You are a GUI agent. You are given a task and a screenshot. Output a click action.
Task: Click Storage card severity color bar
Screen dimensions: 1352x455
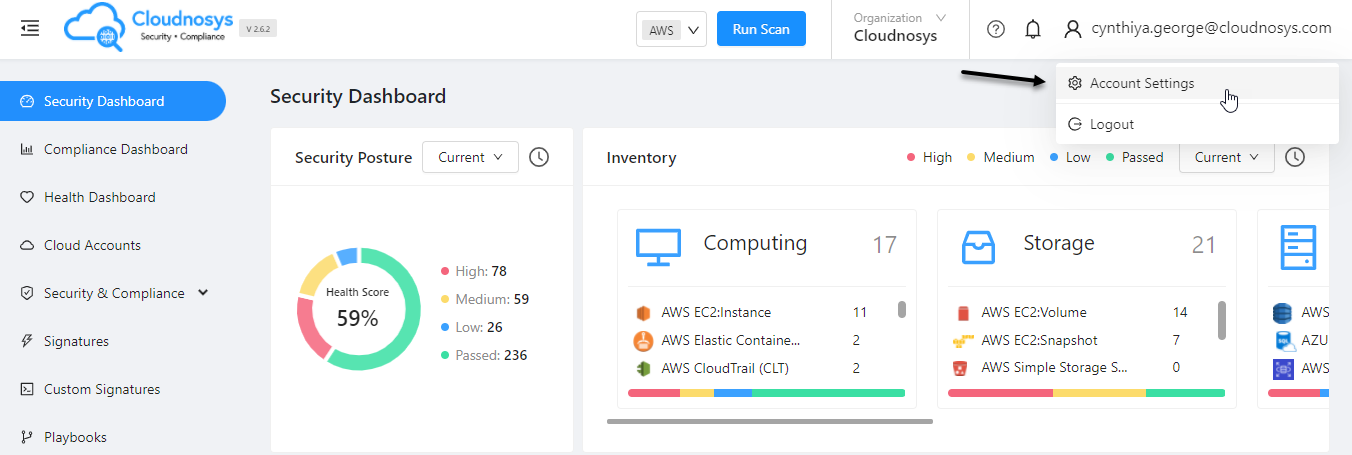tap(1086, 393)
